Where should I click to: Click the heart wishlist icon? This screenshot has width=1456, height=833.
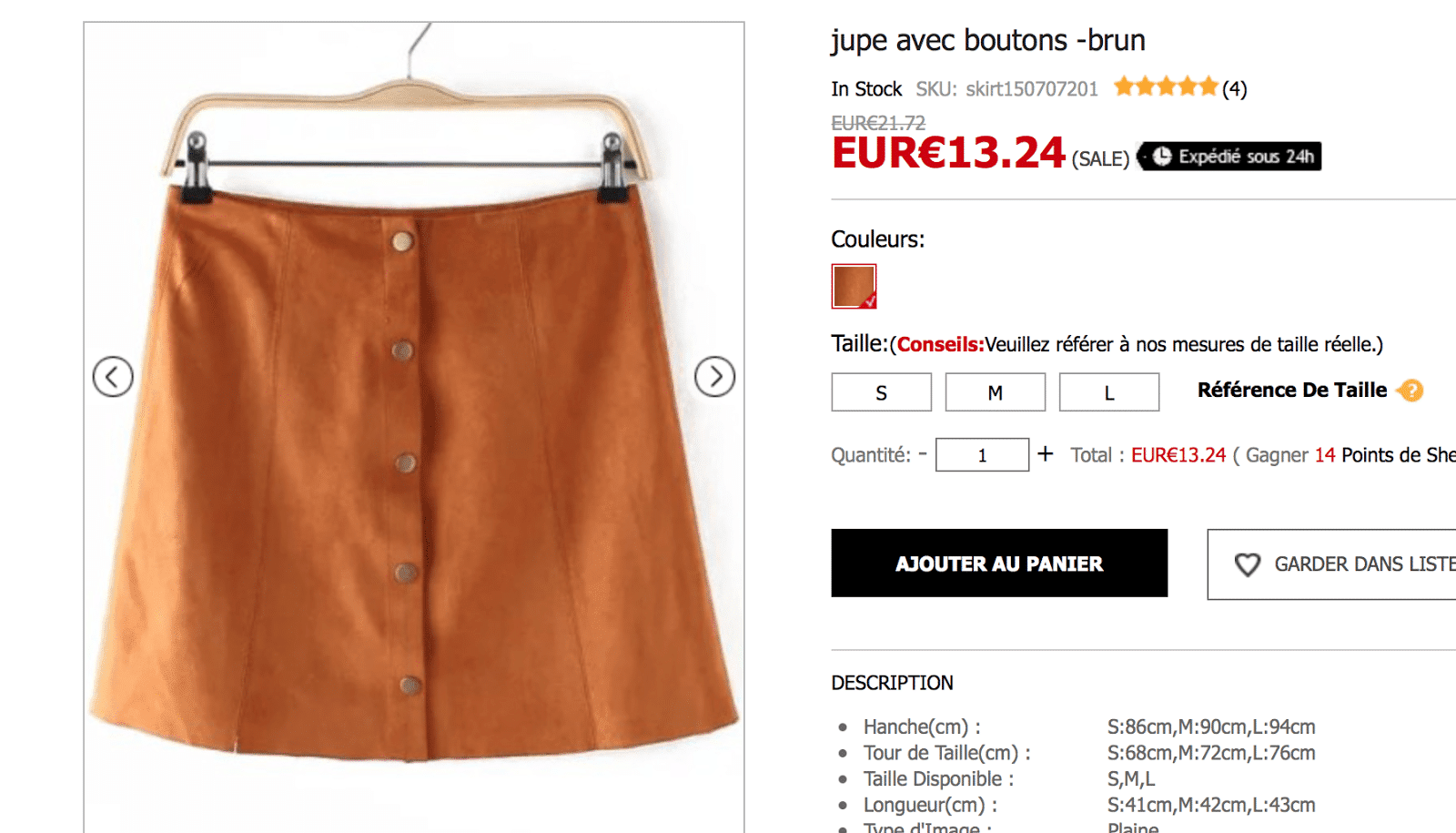pyautogui.click(x=1248, y=564)
